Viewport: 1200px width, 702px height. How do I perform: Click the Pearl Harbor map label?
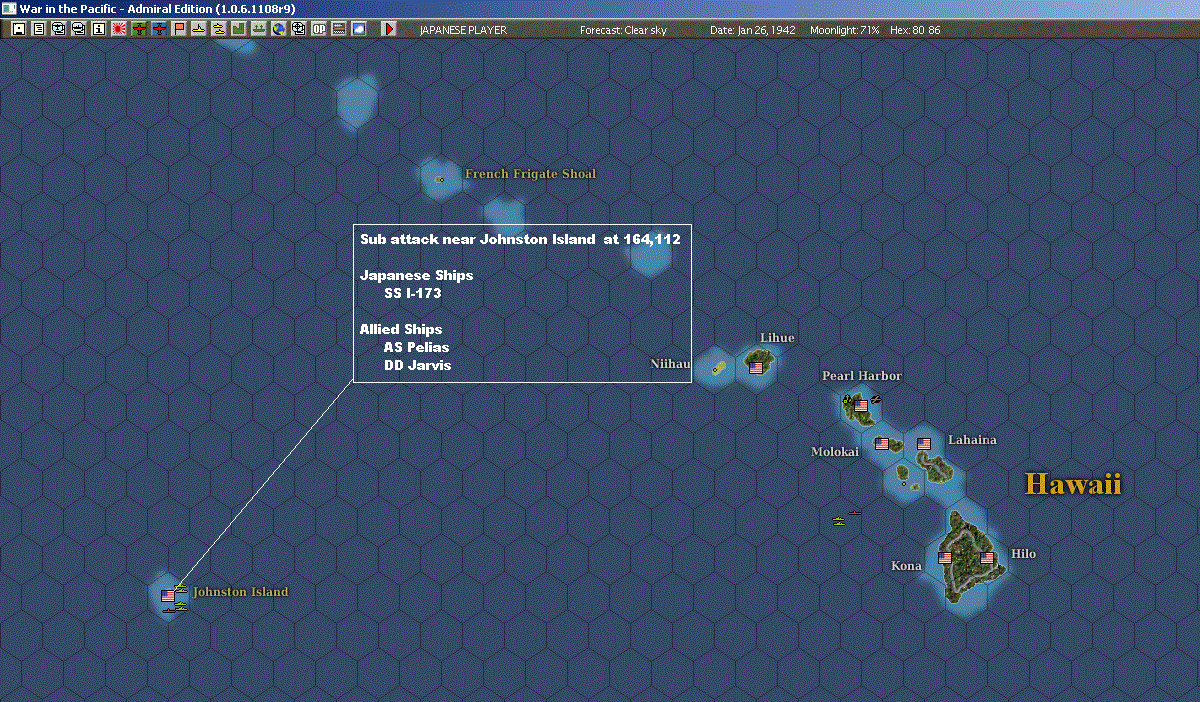[x=862, y=376]
